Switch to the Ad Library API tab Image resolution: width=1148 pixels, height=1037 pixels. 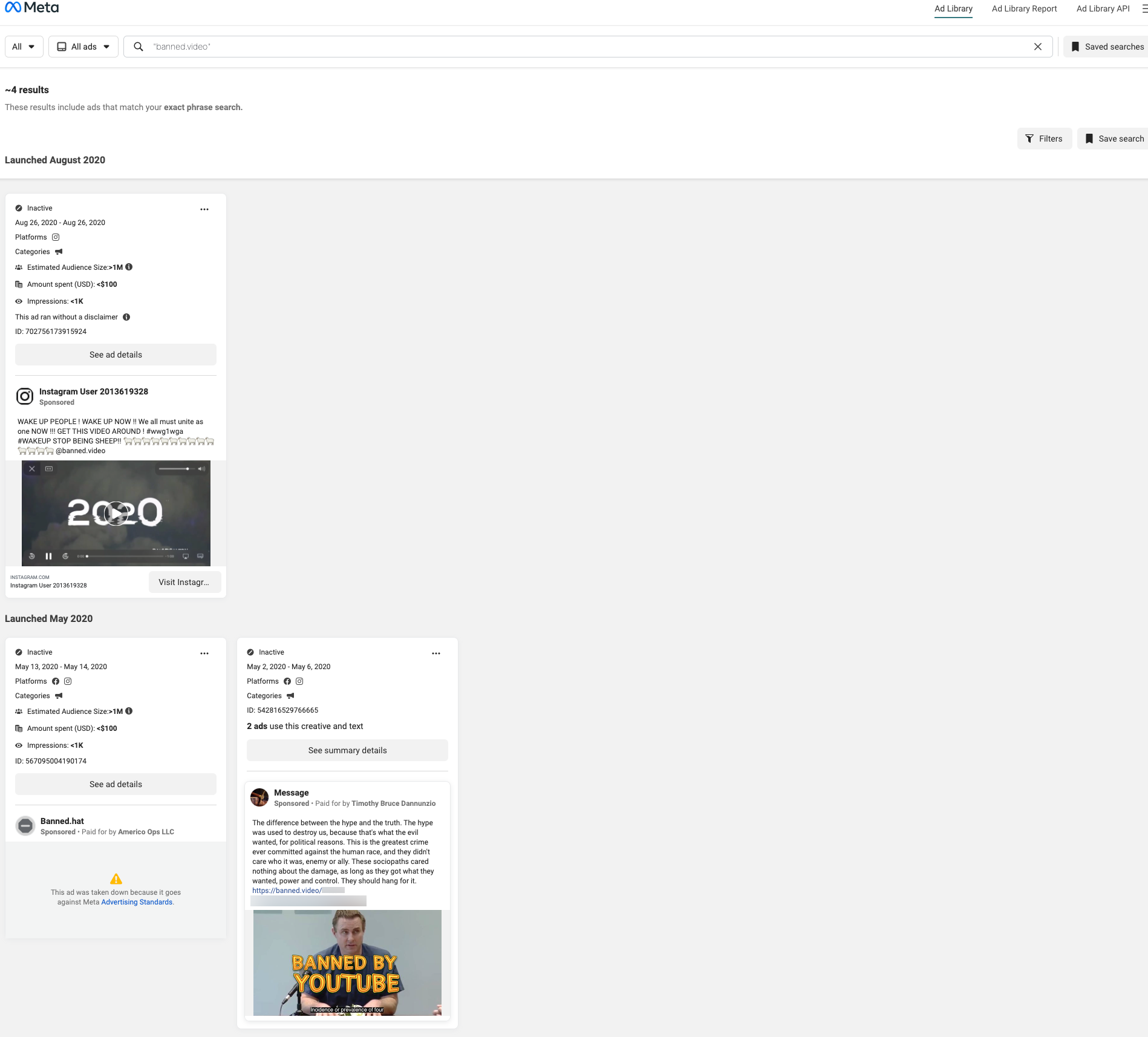(x=1103, y=8)
